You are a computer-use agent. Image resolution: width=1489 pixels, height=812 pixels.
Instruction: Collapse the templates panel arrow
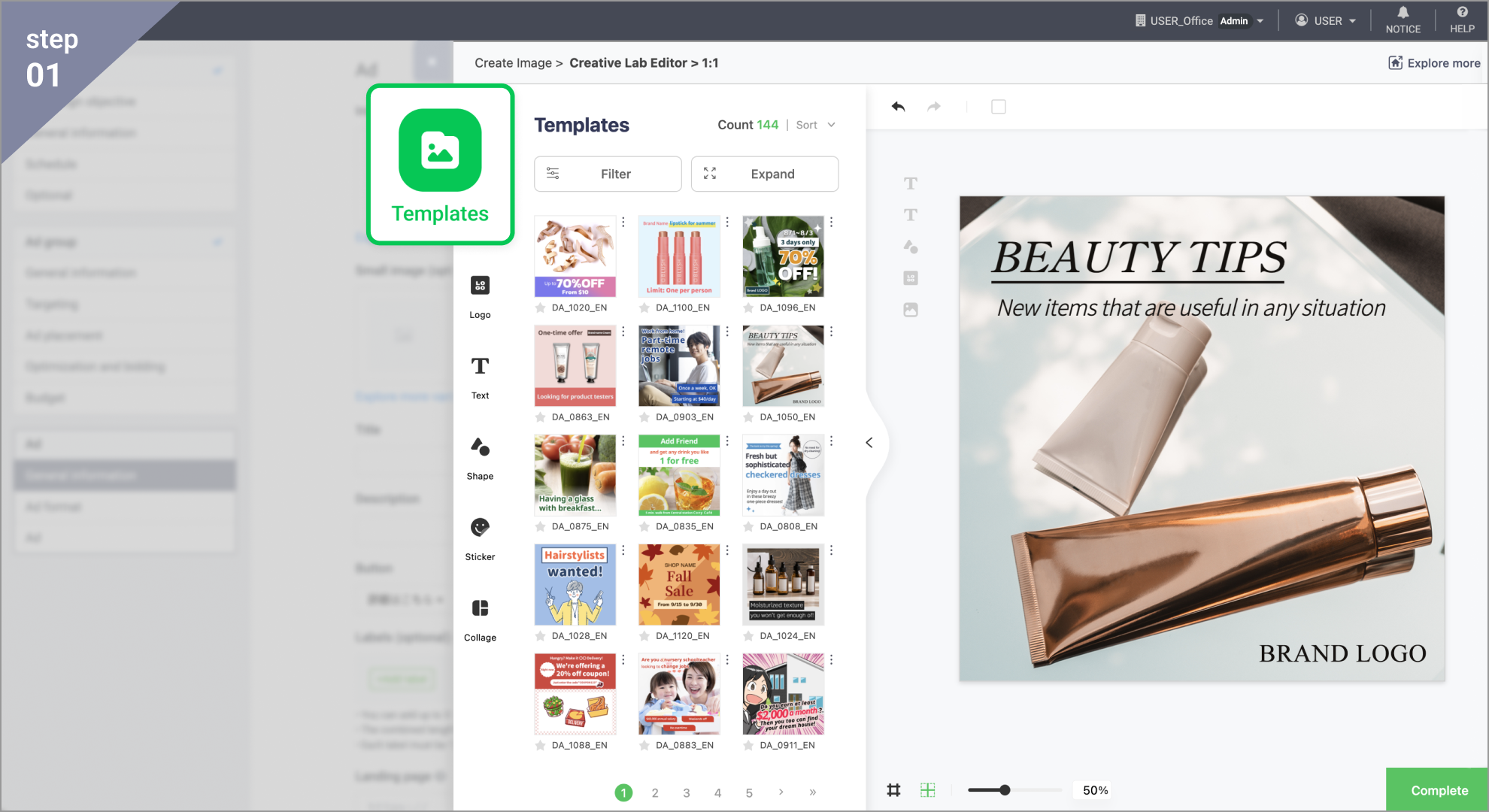coord(869,443)
